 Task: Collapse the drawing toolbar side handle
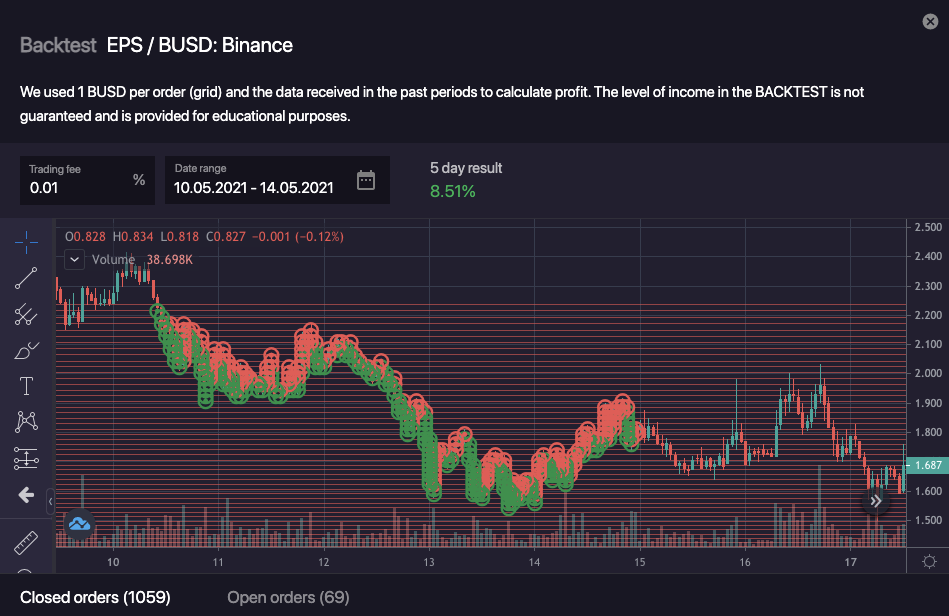tap(51, 497)
